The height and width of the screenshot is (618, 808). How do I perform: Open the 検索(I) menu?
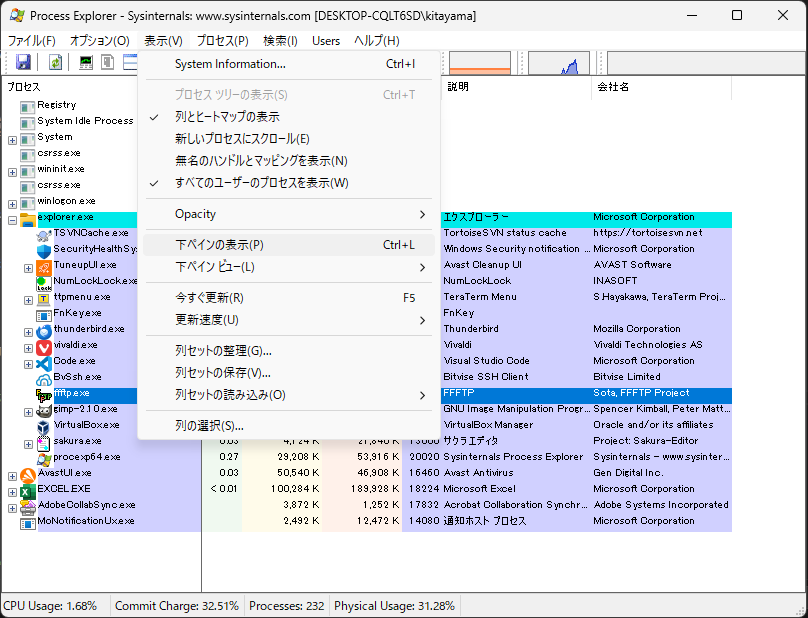coord(280,41)
